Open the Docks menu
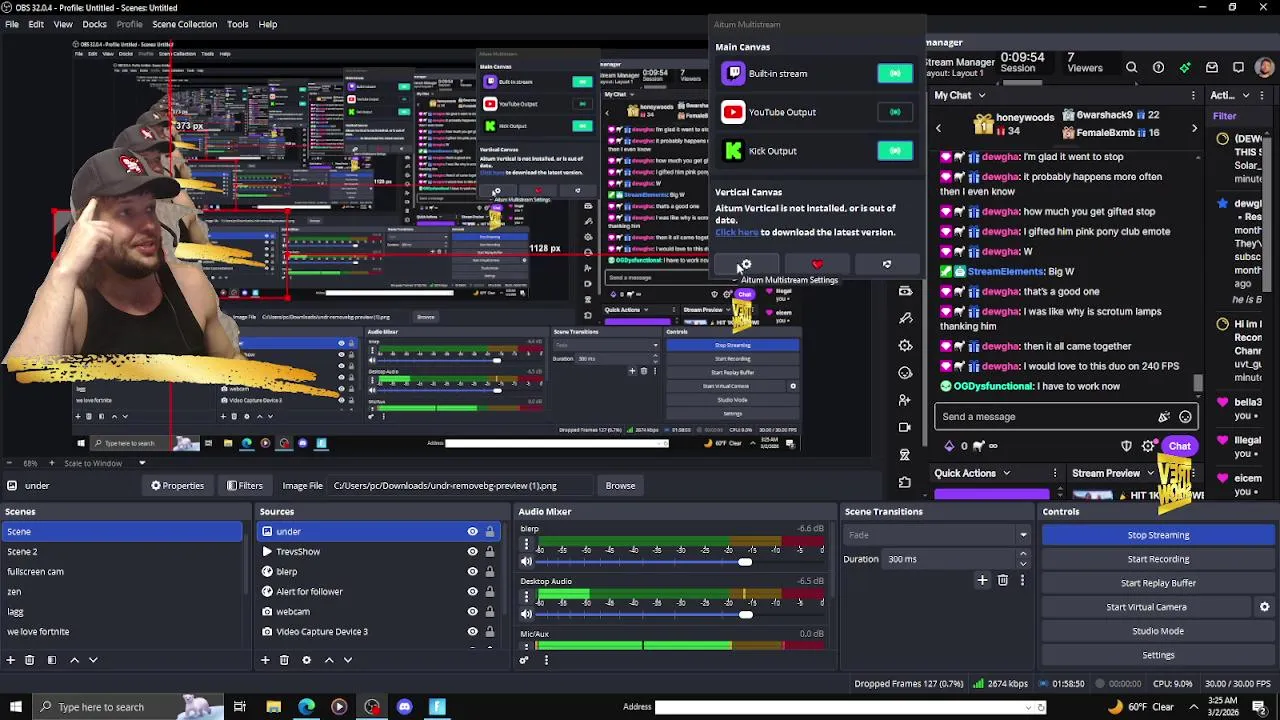Image resolution: width=1280 pixels, height=720 pixels. 94,24
